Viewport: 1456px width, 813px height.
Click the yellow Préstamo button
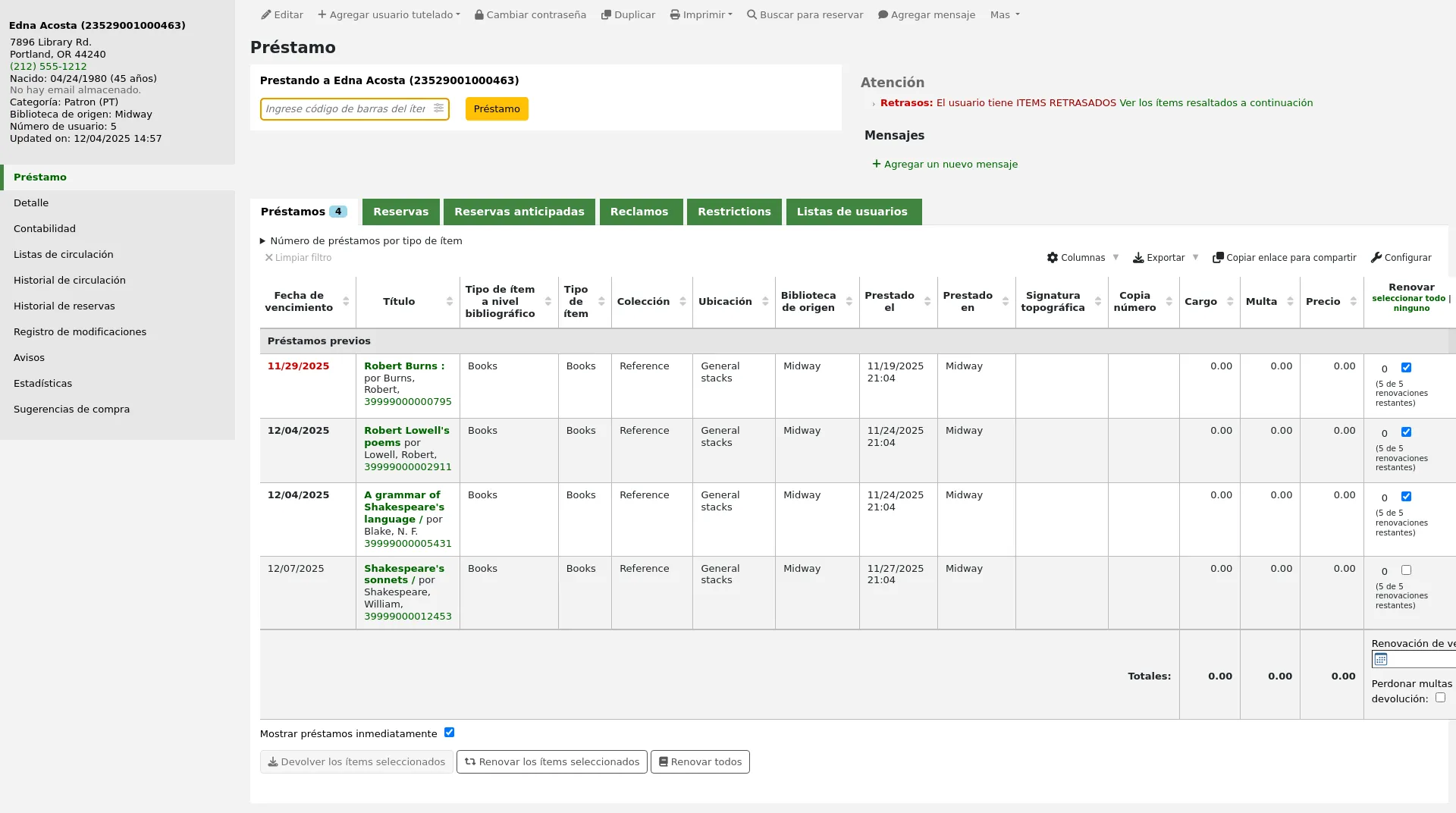(x=497, y=109)
